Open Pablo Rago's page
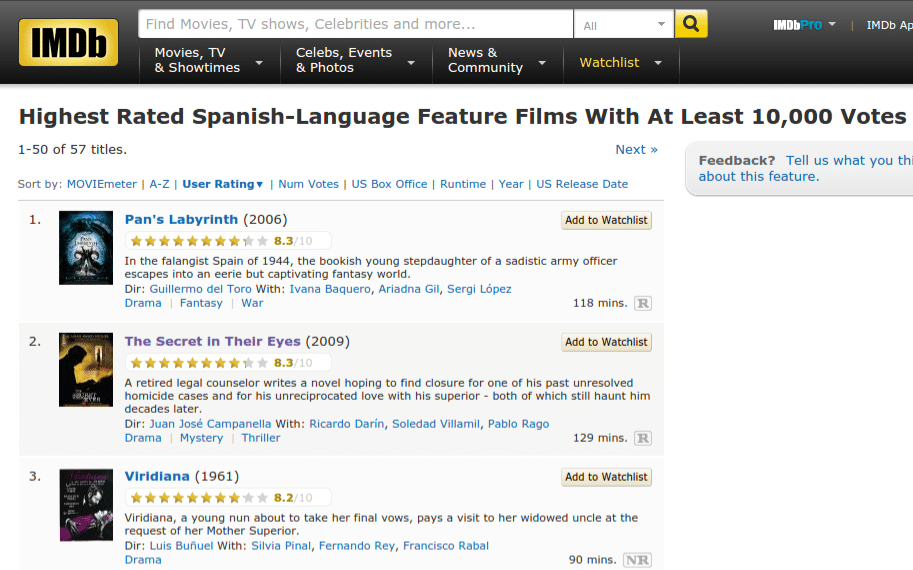Viewport: 913px width, 570px height. tap(518, 424)
